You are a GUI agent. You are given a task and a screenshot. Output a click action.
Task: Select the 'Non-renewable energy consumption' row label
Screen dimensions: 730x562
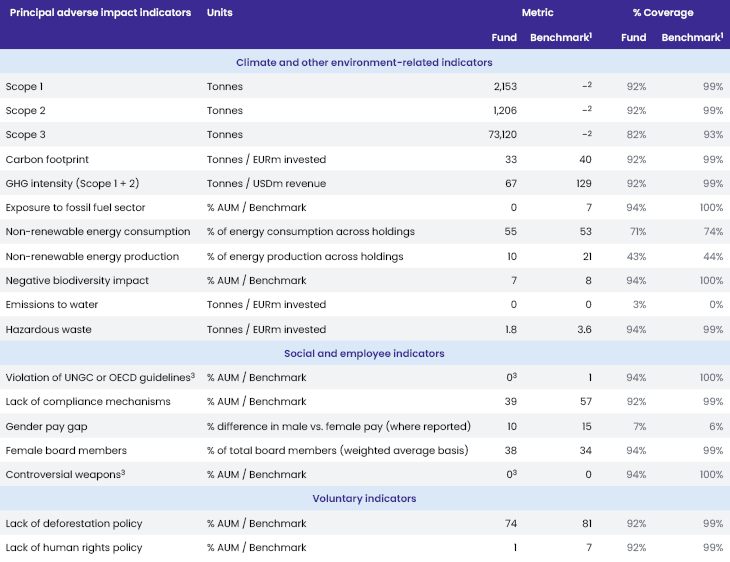(x=84, y=232)
